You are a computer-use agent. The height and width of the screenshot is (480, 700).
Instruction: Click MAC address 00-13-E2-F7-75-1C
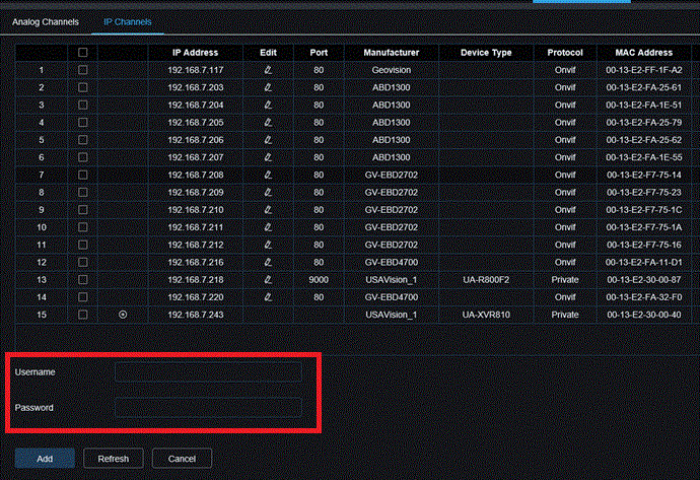[644, 209]
